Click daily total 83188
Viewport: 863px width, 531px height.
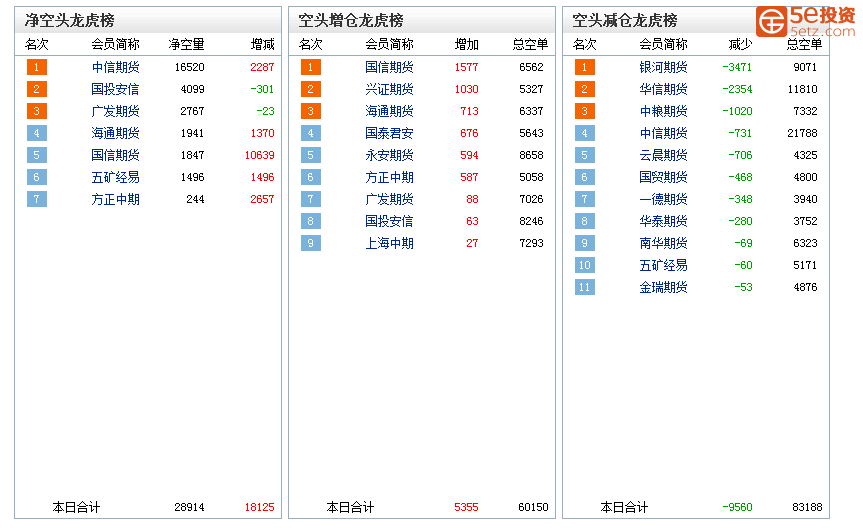pyautogui.click(x=807, y=507)
